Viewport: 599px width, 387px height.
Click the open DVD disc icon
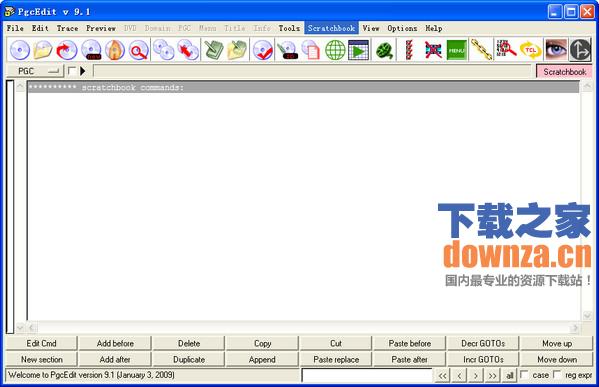[x=19, y=50]
